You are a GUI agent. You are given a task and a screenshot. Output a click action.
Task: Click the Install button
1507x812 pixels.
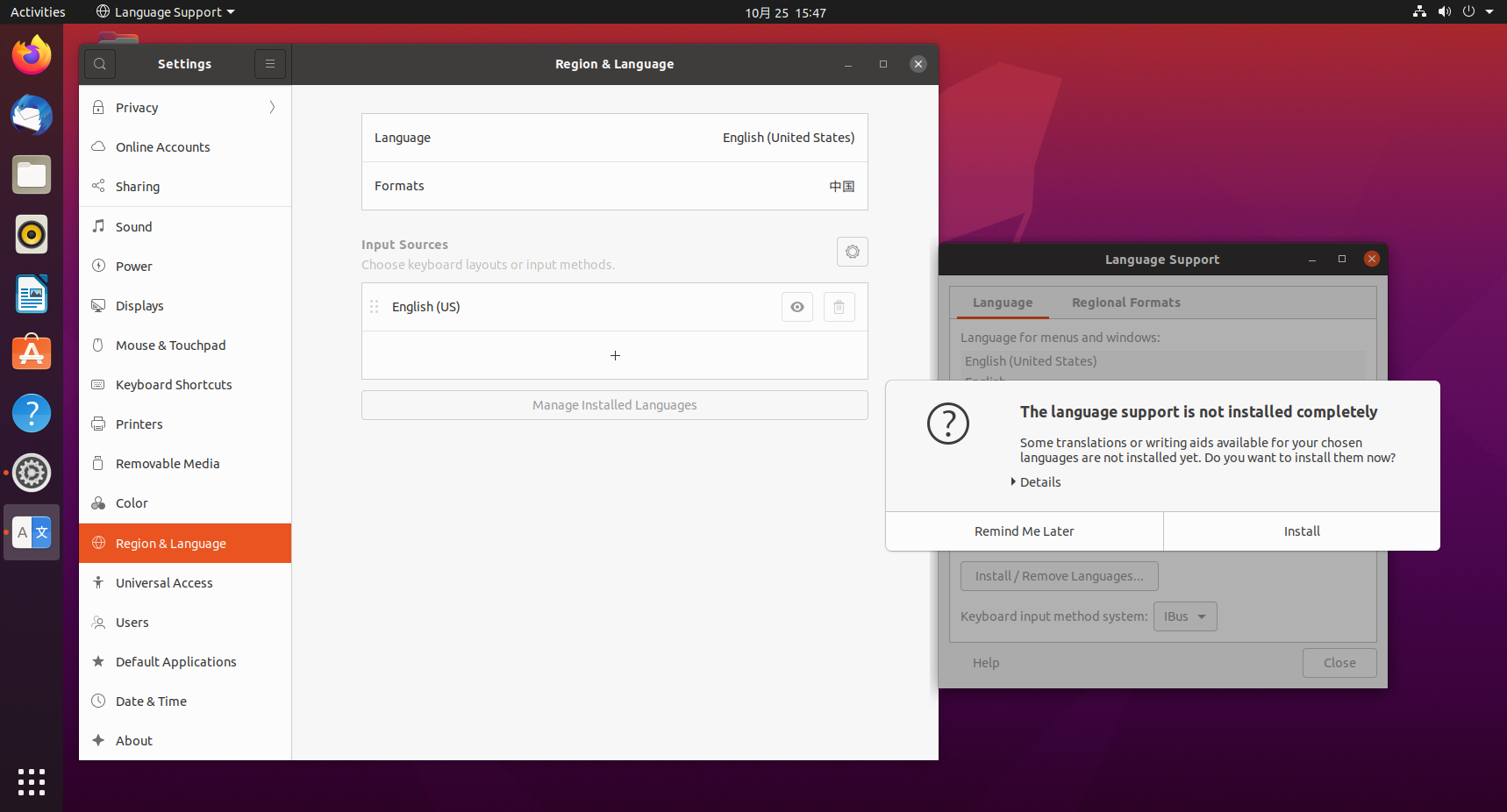click(x=1301, y=531)
